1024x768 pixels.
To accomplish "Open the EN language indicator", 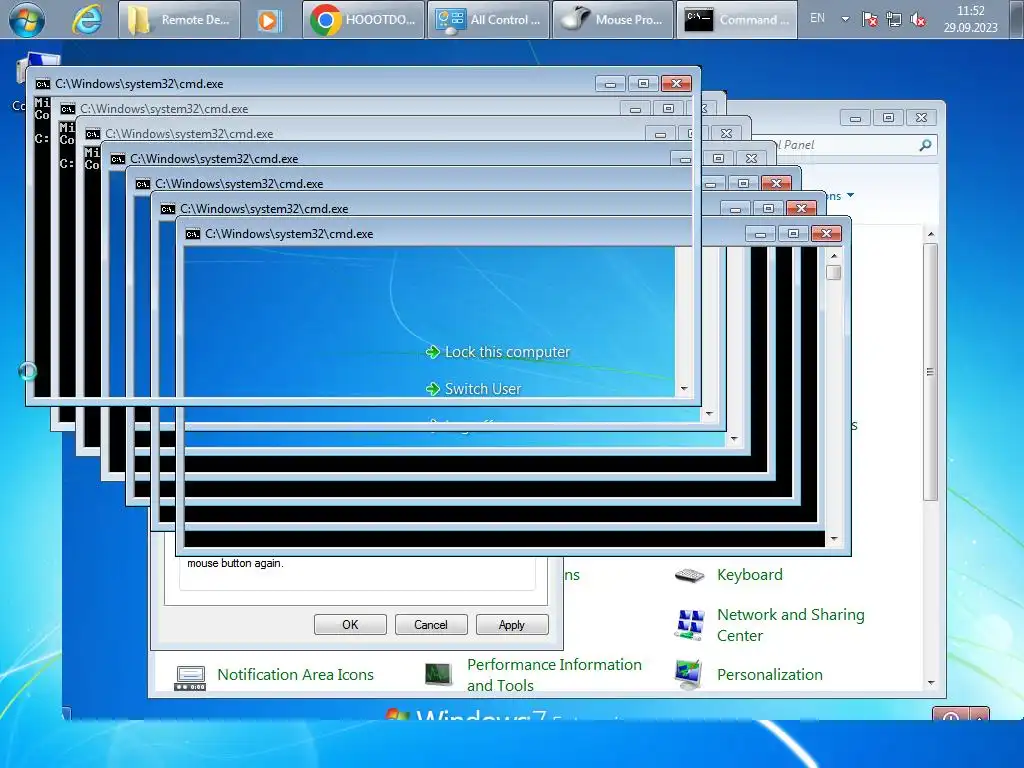I will click(817, 18).
